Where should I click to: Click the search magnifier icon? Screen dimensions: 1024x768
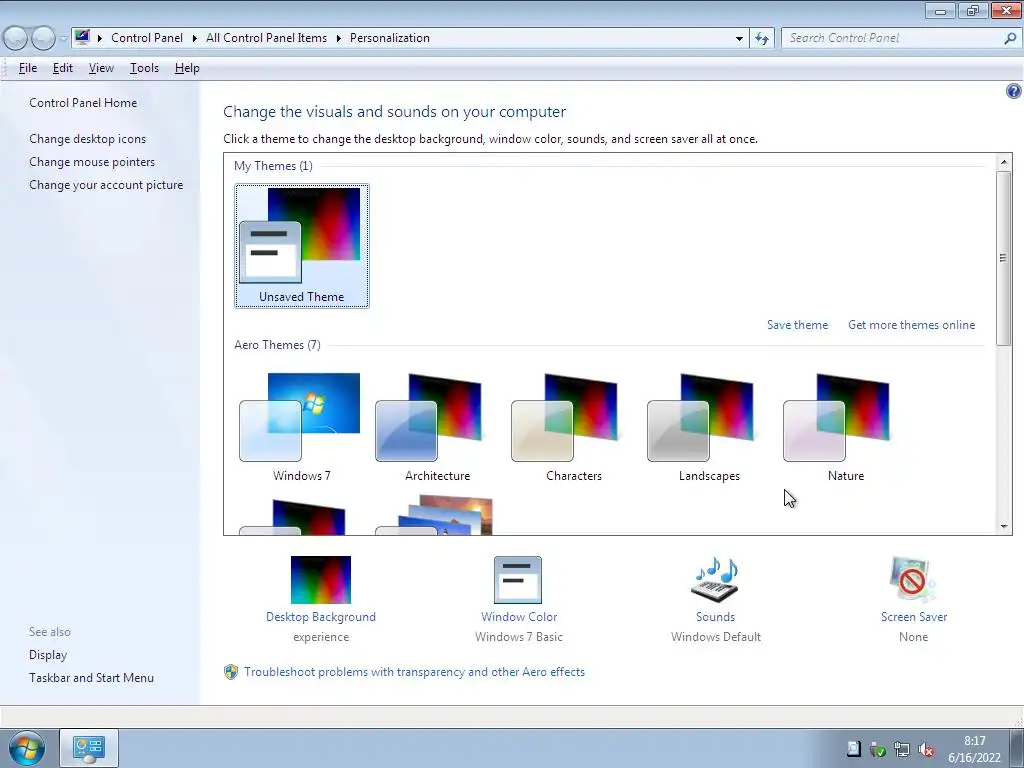coord(1010,38)
